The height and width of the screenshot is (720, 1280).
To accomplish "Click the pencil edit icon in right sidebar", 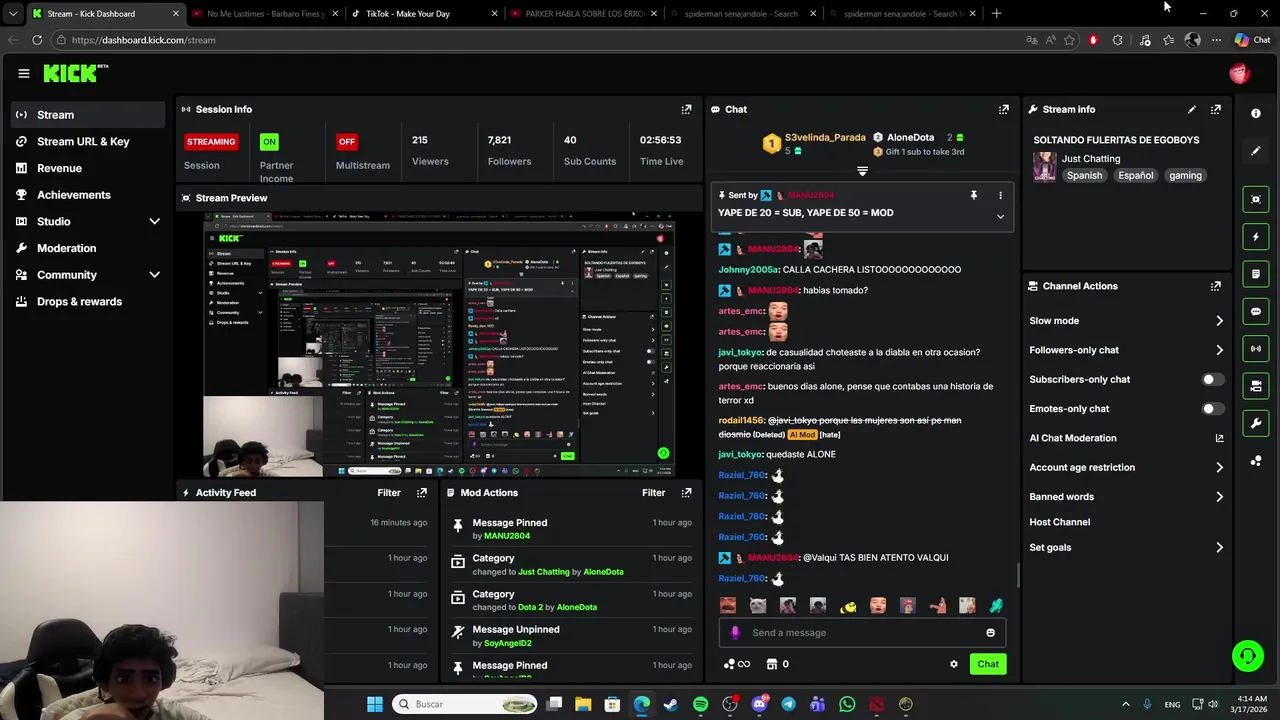I will [1256, 151].
